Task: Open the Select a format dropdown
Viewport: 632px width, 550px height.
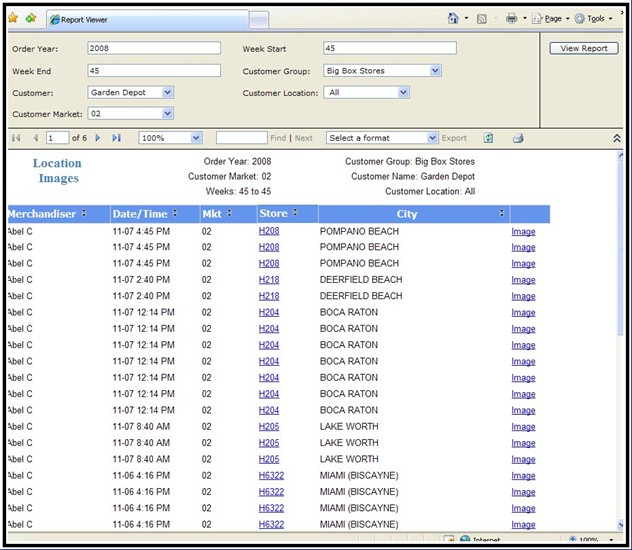Action: click(432, 138)
